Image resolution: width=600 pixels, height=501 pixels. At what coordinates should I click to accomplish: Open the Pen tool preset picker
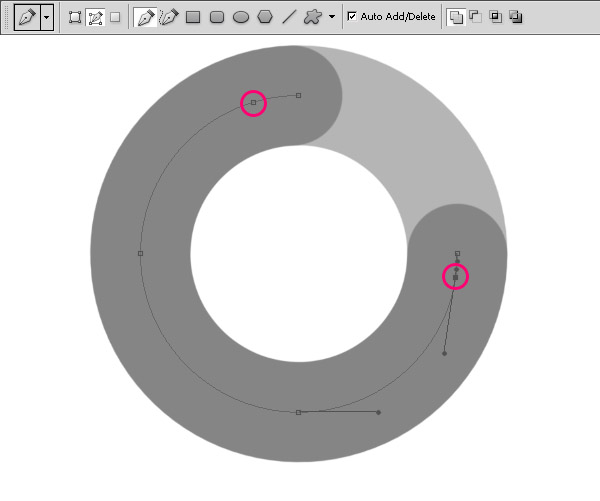click(x=27, y=17)
